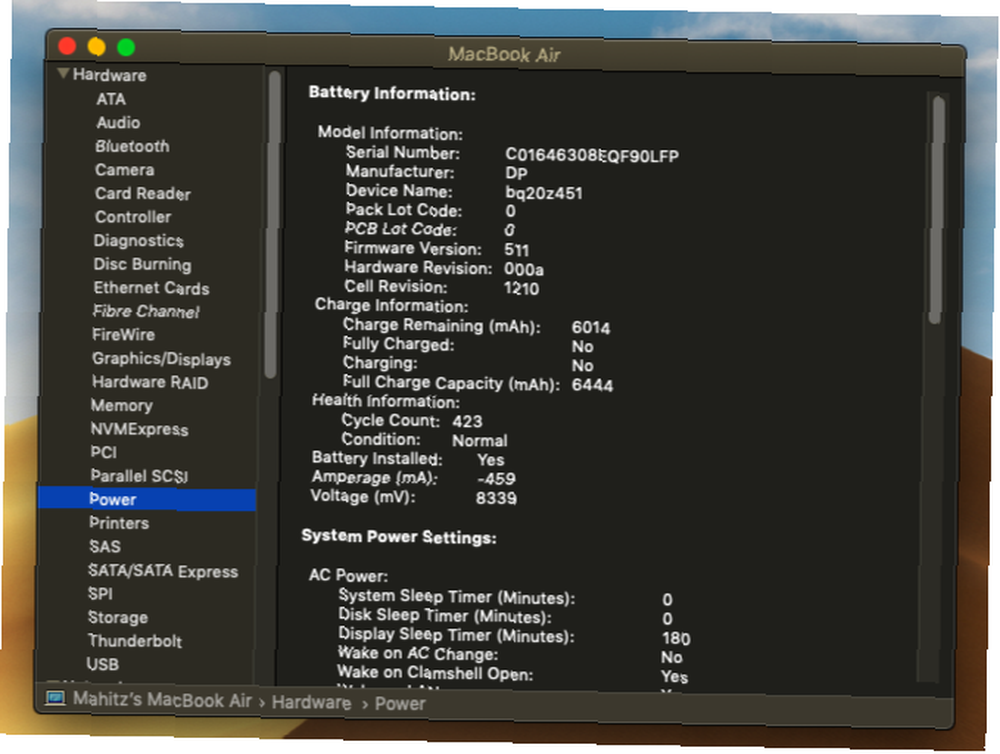Select NVMExpress entry
The image size is (1000, 754).
139,429
